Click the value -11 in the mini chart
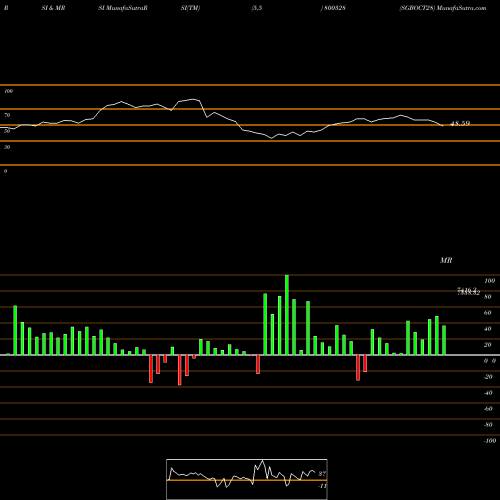500x500 pixels. pyautogui.click(x=322, y=486)
